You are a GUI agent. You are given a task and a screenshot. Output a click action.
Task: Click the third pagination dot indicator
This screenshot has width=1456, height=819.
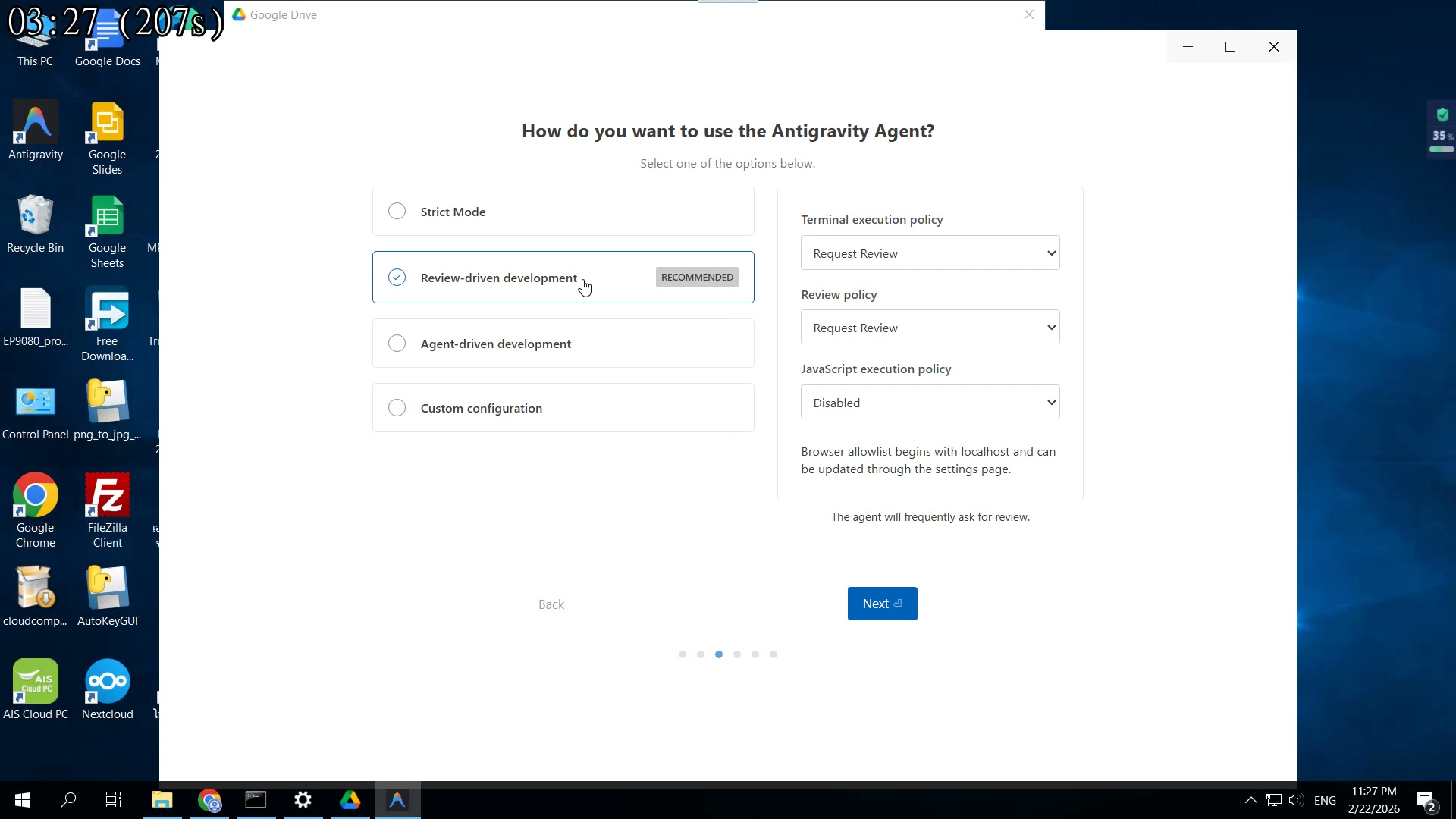pyautogui.click(x=719, y=654)
